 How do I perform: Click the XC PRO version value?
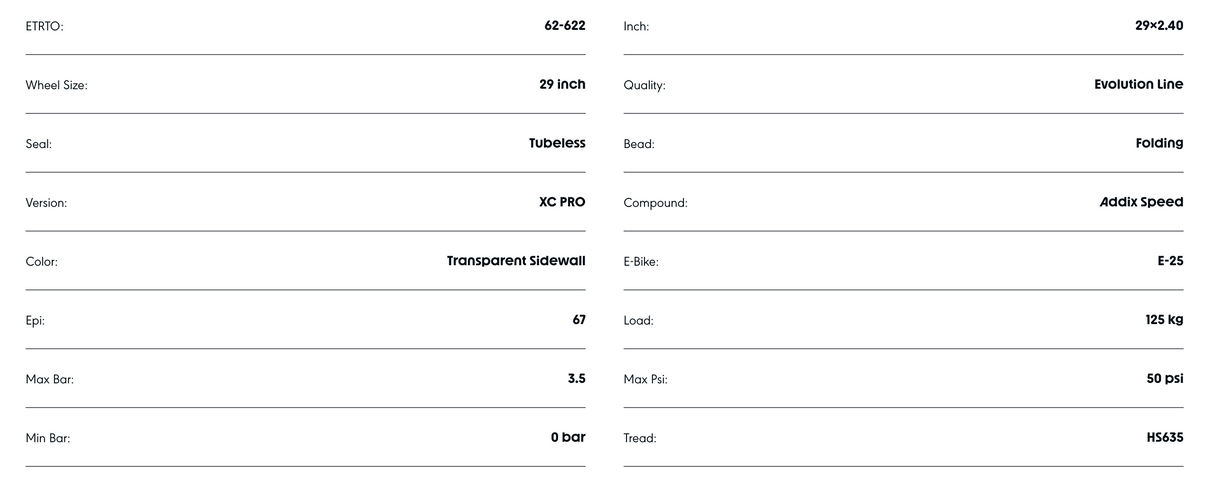(x=562, y=202)
